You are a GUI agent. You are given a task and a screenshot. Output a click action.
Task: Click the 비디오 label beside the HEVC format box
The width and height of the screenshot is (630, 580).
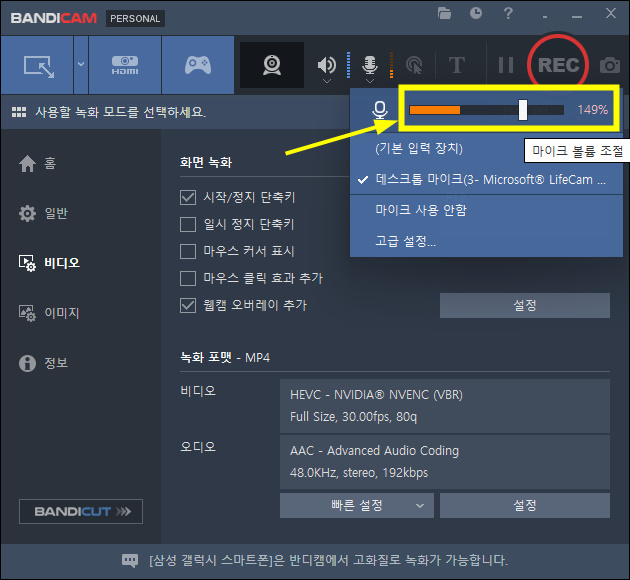(198, 391)
